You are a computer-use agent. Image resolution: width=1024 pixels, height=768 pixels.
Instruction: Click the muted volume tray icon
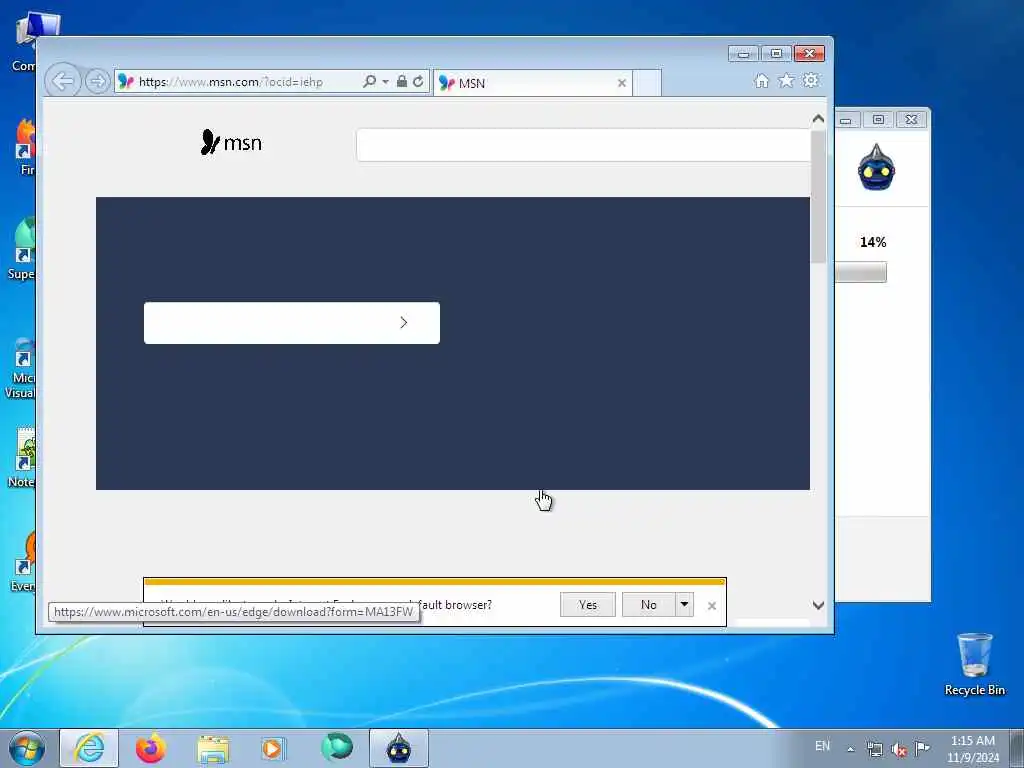[899, 749]
